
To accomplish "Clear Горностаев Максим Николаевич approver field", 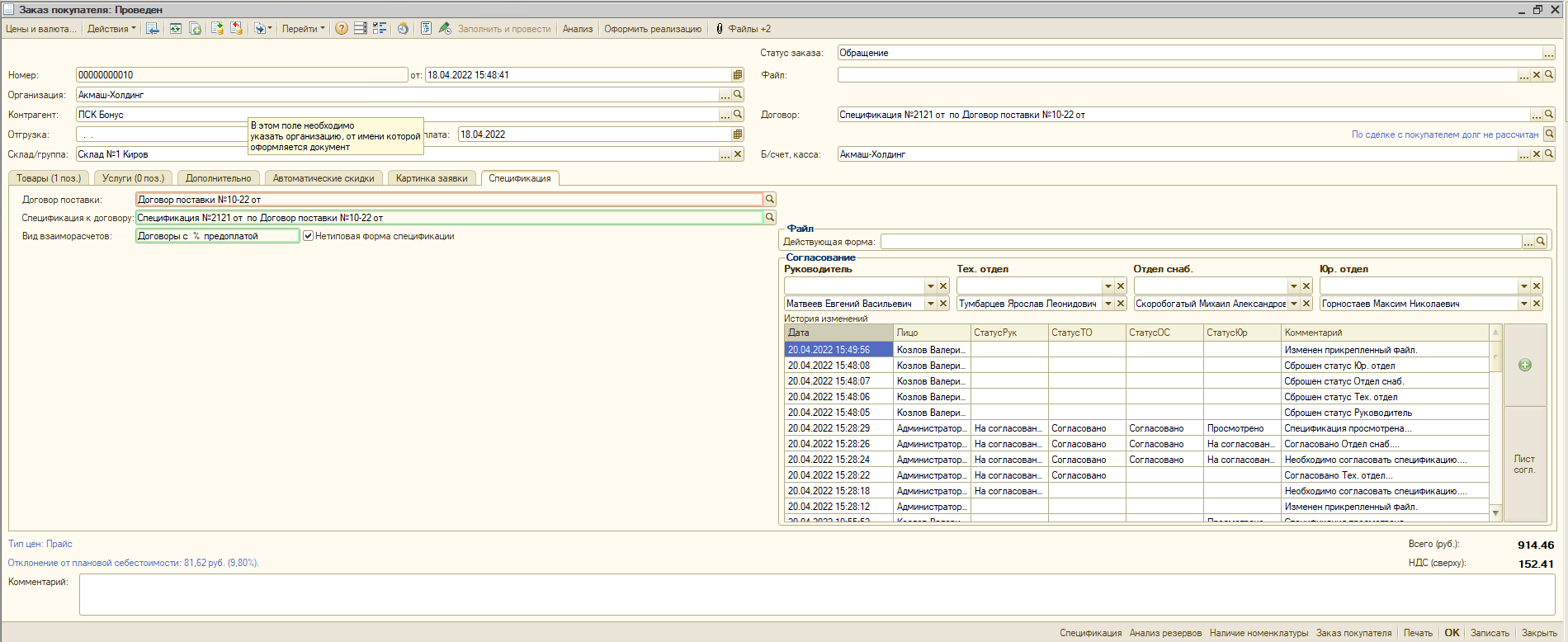I will [x=1537, y=304].
